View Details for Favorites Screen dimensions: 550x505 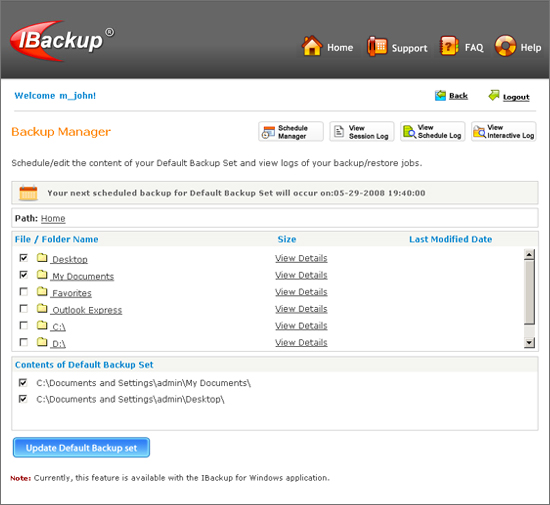301,292
